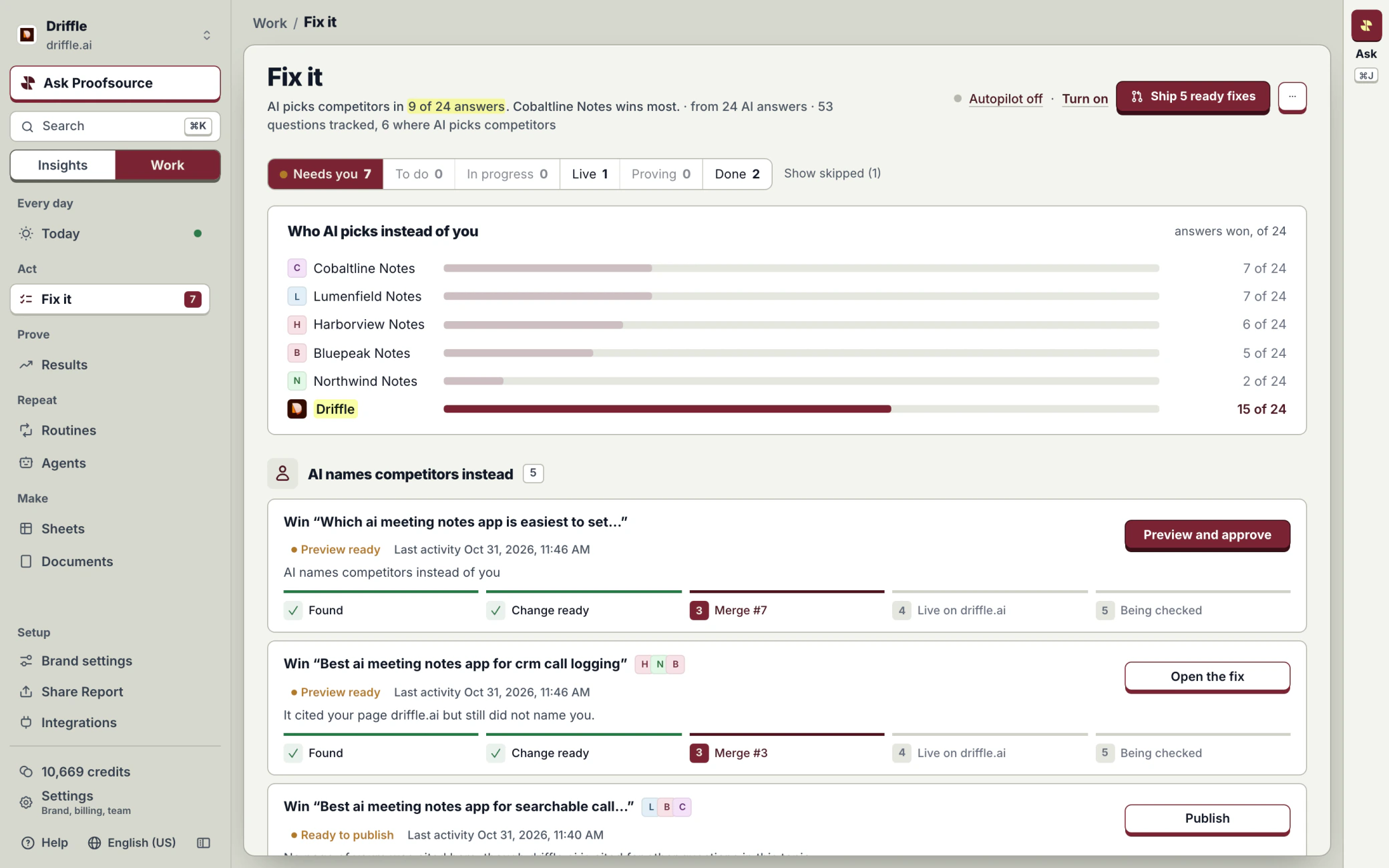Open the more options ellipsis menu
Viewport: 1389px width, 868px height.
pos(1292,97)
